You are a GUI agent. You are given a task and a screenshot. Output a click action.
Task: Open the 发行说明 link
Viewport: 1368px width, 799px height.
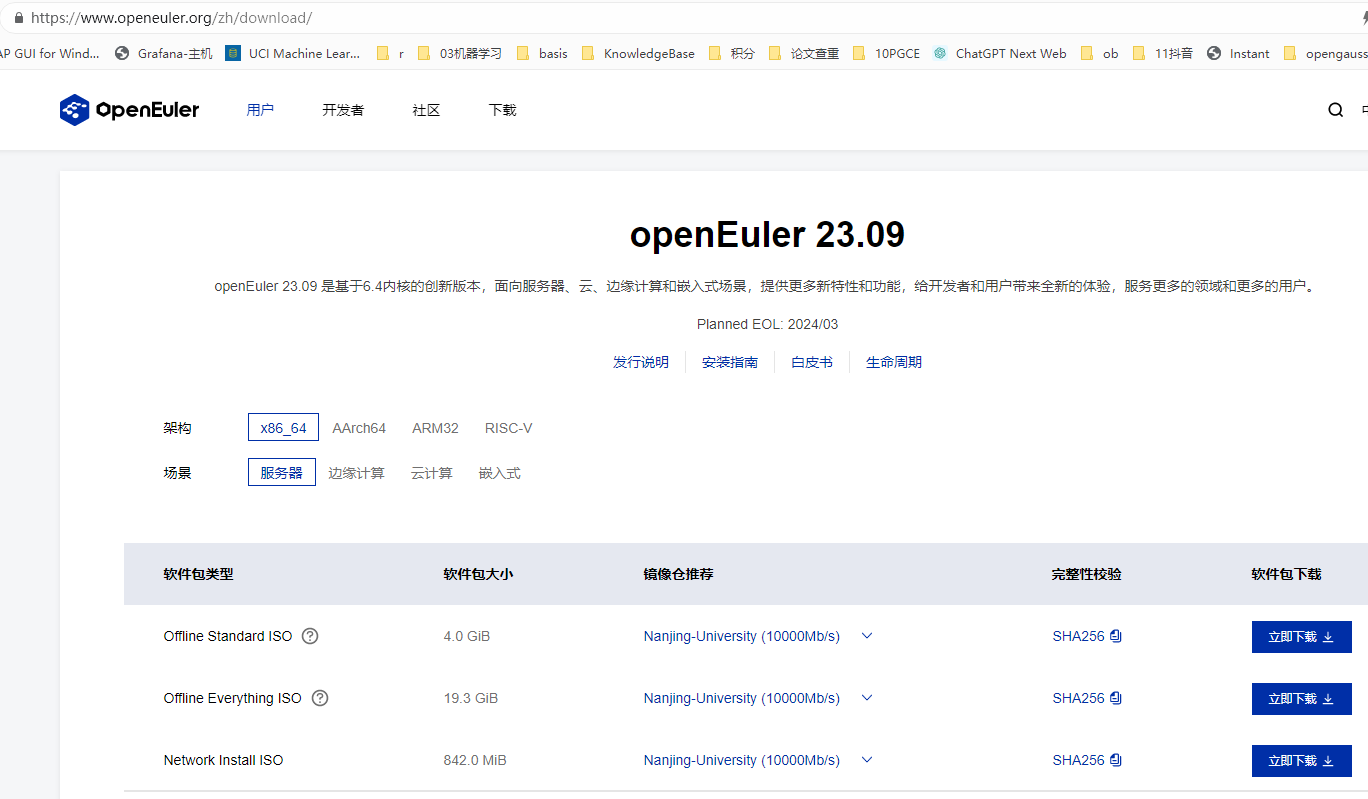pos(641,362)
